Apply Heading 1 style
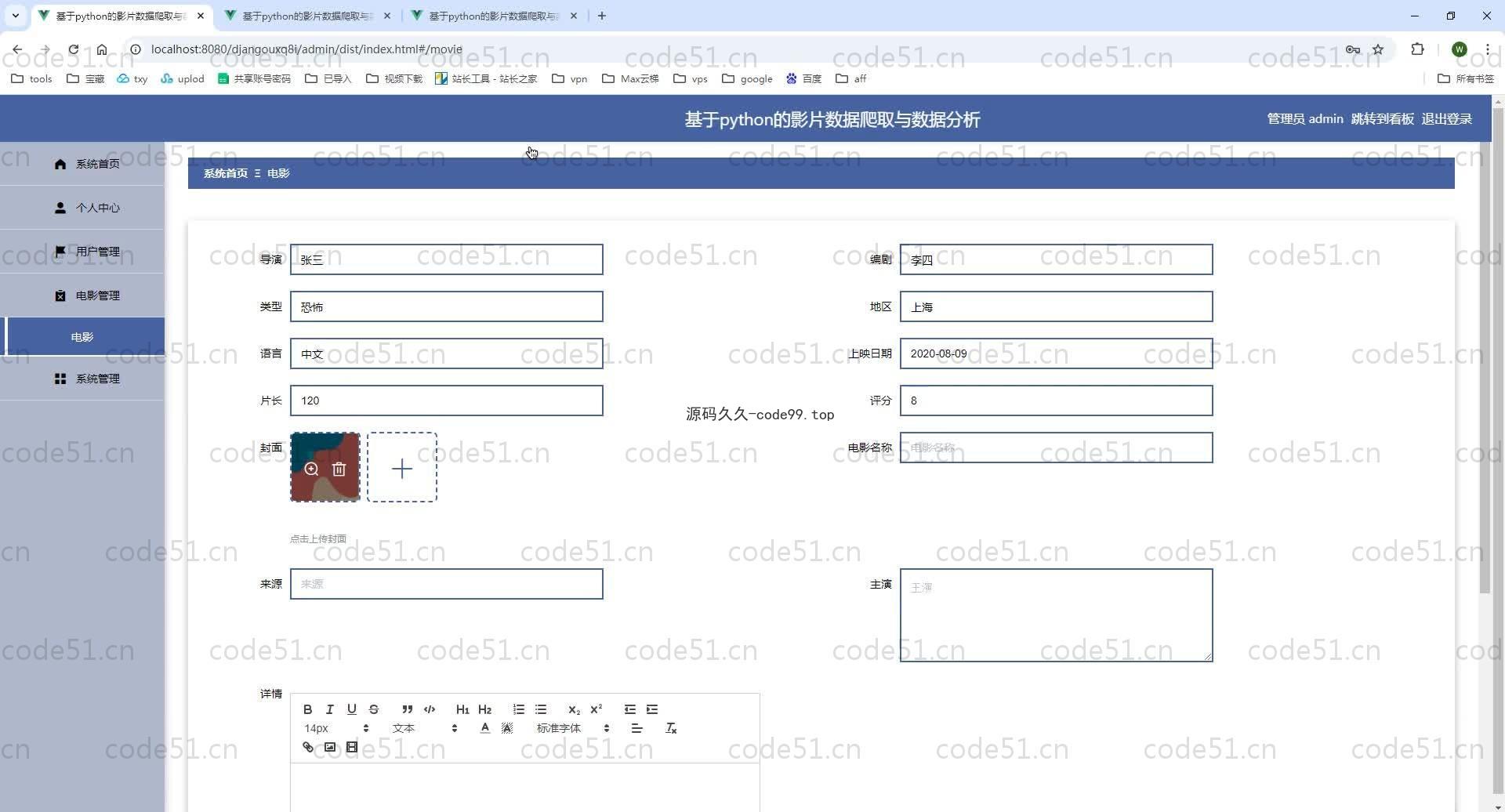 462,709
